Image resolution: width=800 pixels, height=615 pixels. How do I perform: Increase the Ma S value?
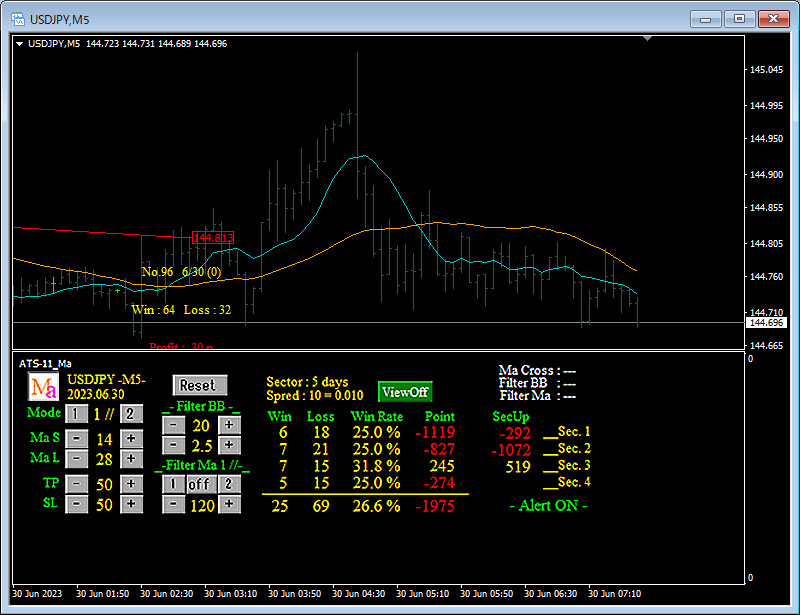click(131, 438)
